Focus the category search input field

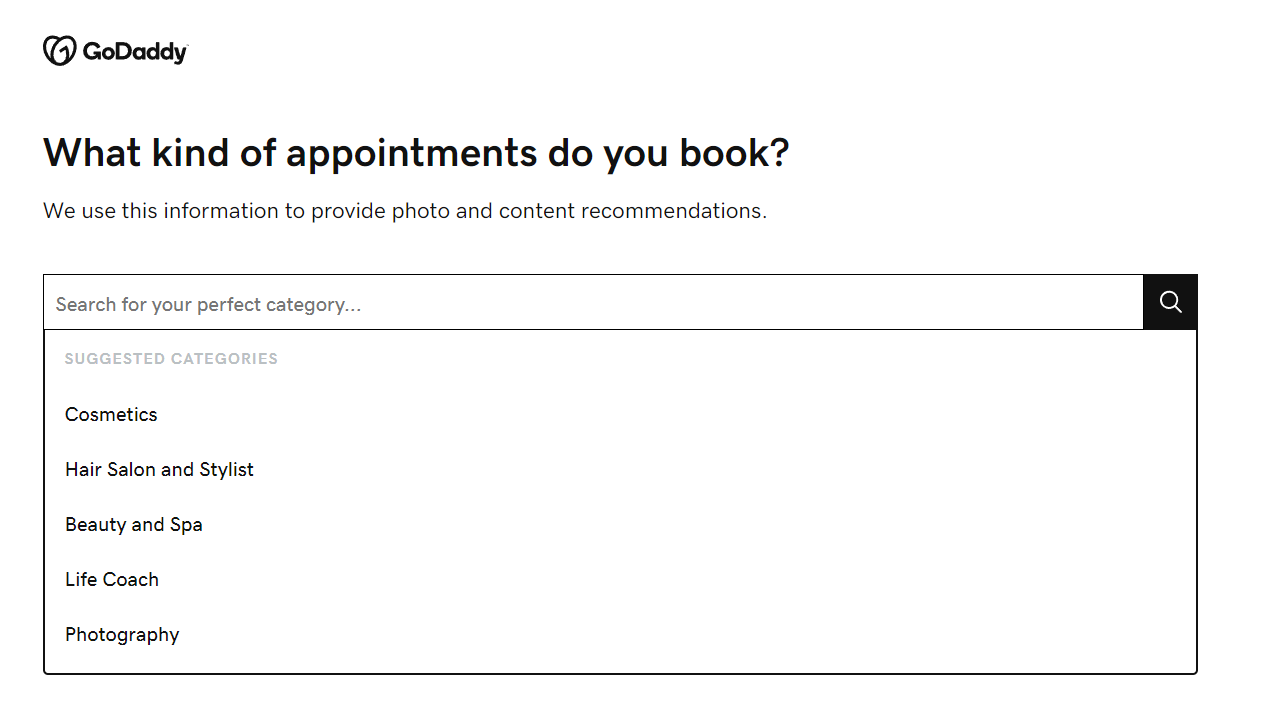coord(592,303)
